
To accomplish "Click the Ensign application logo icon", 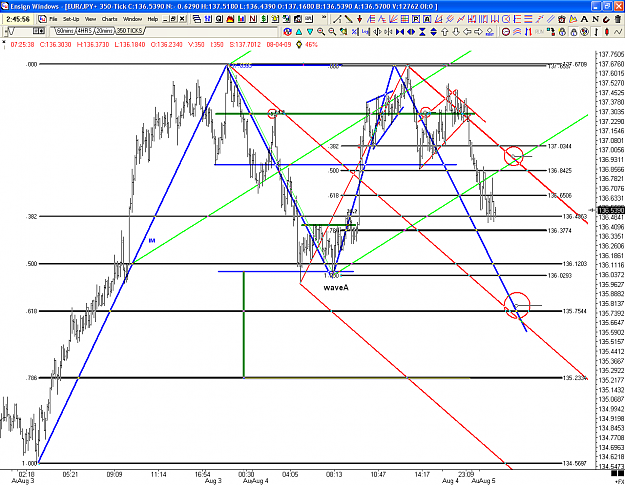I will click(4, 6).
